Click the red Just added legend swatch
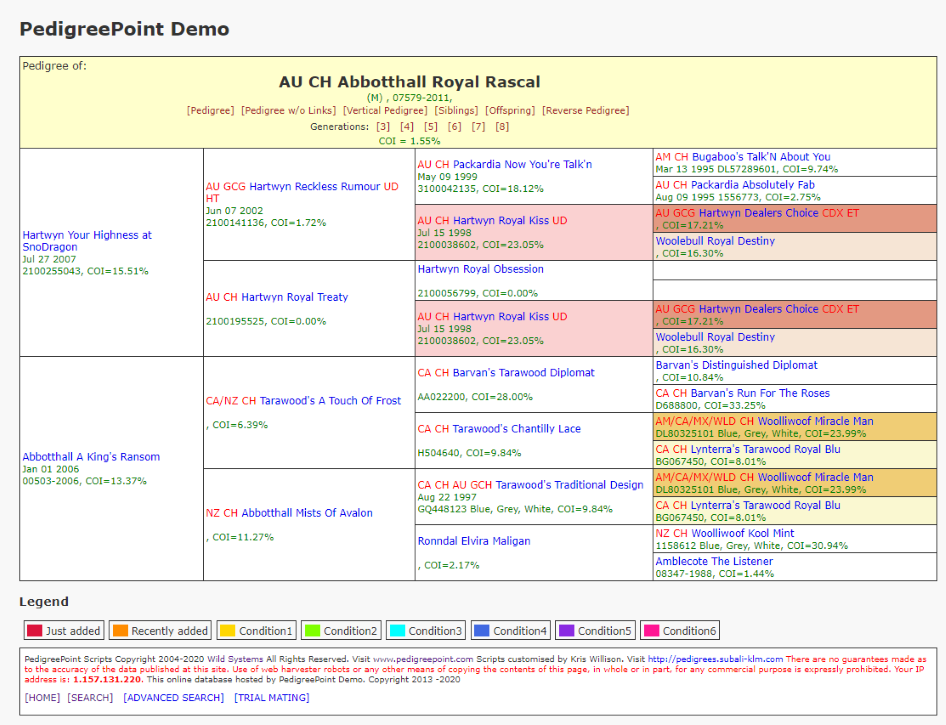The height and width of the screenshot is (725, 946). 35,631
